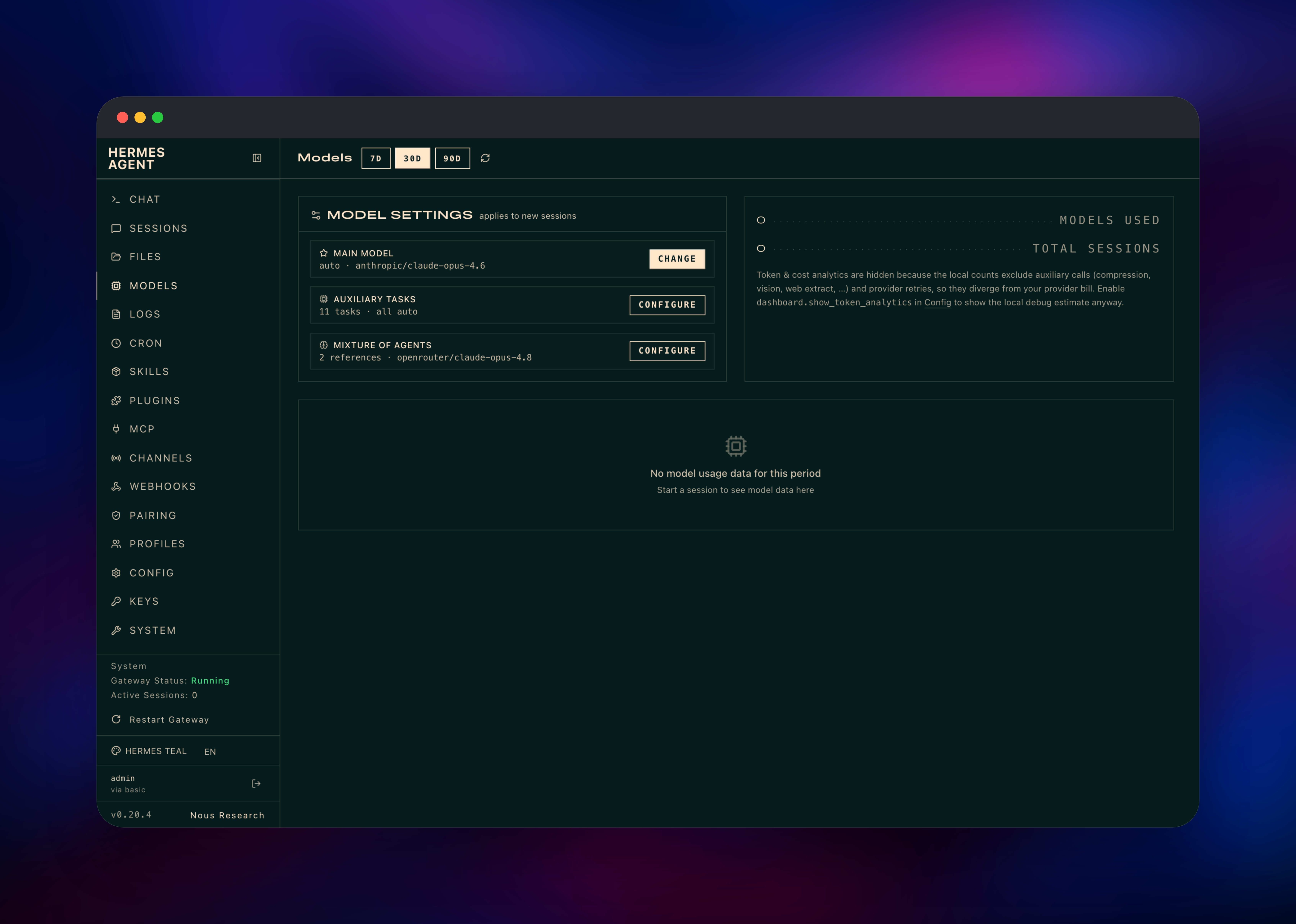1296x924 pixels.
Task: Click the Files folder icon
Action: 116,257
